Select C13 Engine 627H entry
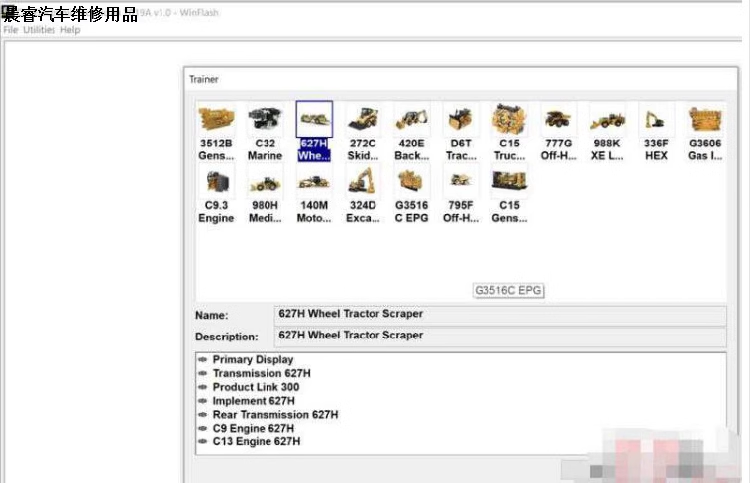The image size is (750, 483). pos(256,441)
